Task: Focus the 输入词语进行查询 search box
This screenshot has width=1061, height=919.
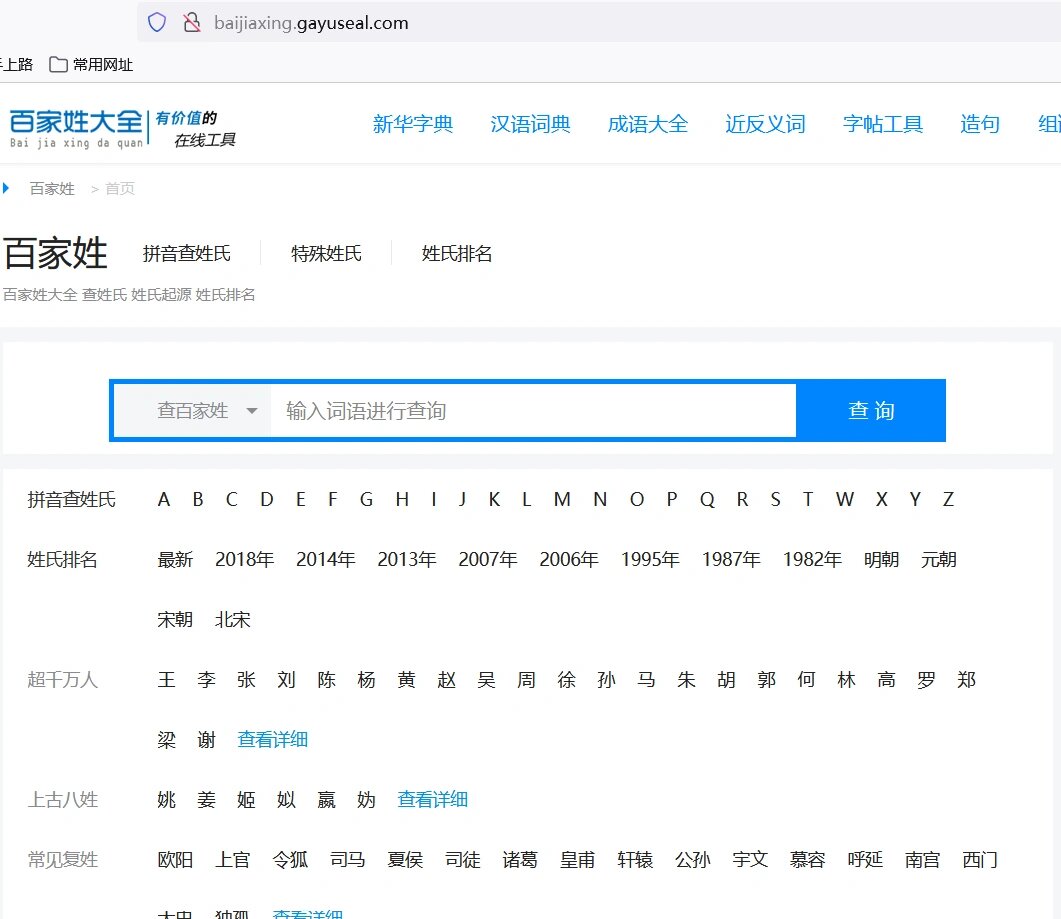Action: 533,411
